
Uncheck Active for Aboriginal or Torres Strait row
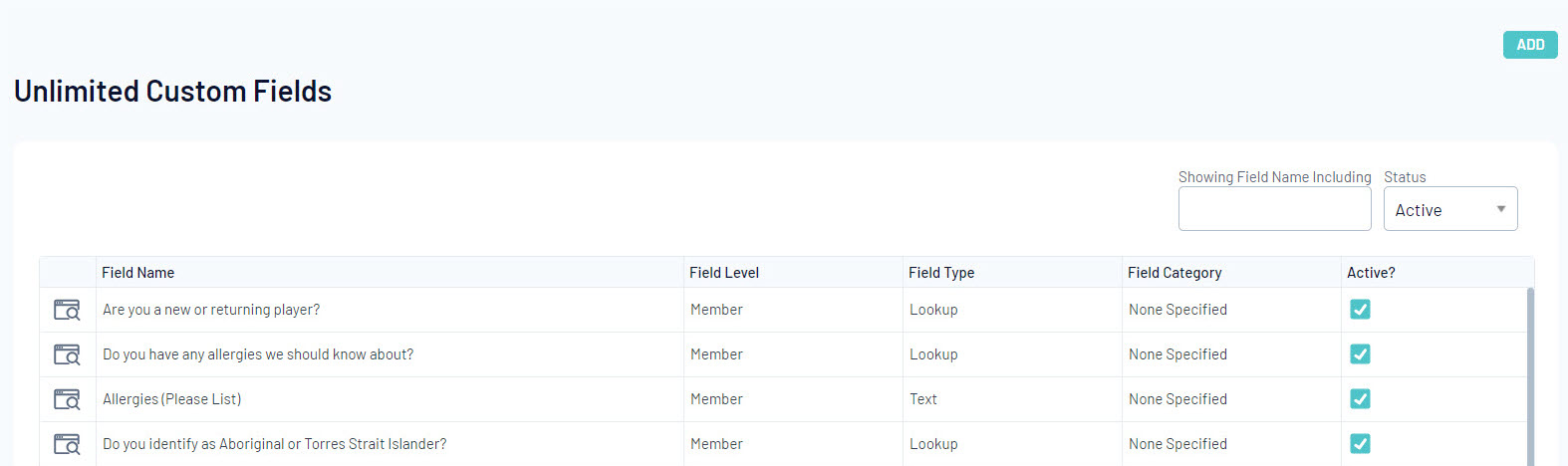(1360, 444)
